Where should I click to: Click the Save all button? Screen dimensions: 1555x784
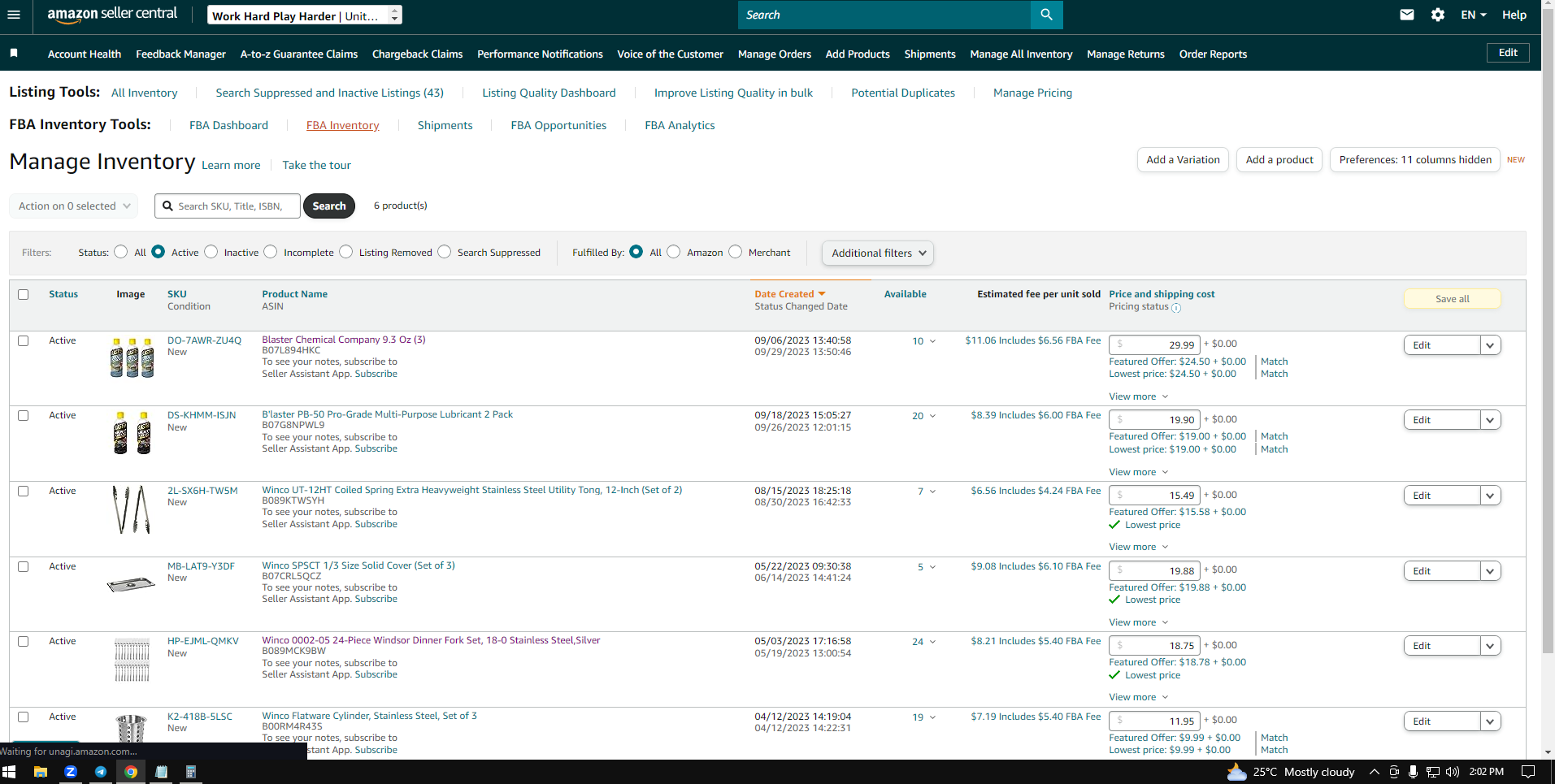point(1452,299)
